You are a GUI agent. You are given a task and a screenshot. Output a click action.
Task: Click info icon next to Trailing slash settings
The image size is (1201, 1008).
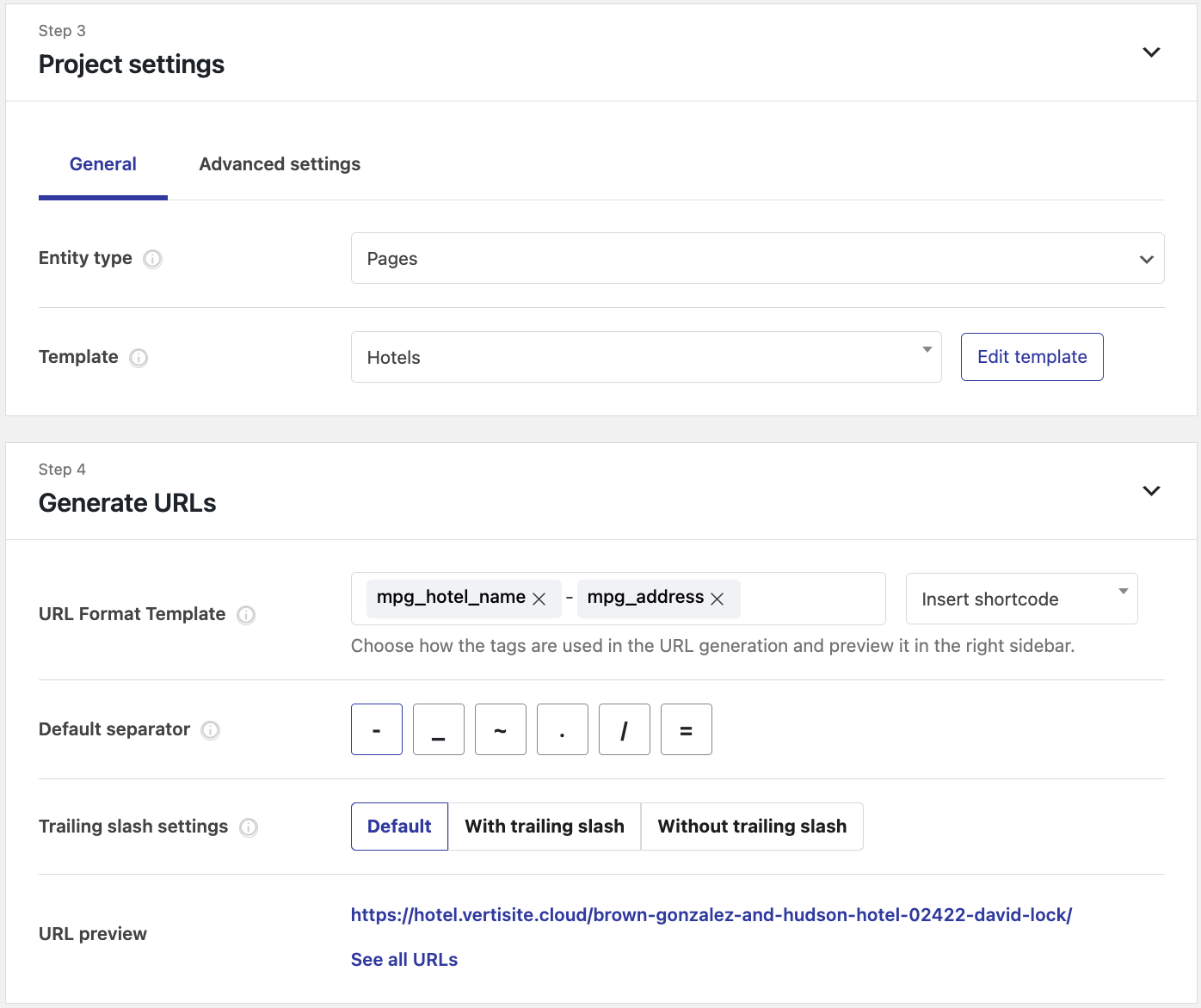(x=249, y=827)
